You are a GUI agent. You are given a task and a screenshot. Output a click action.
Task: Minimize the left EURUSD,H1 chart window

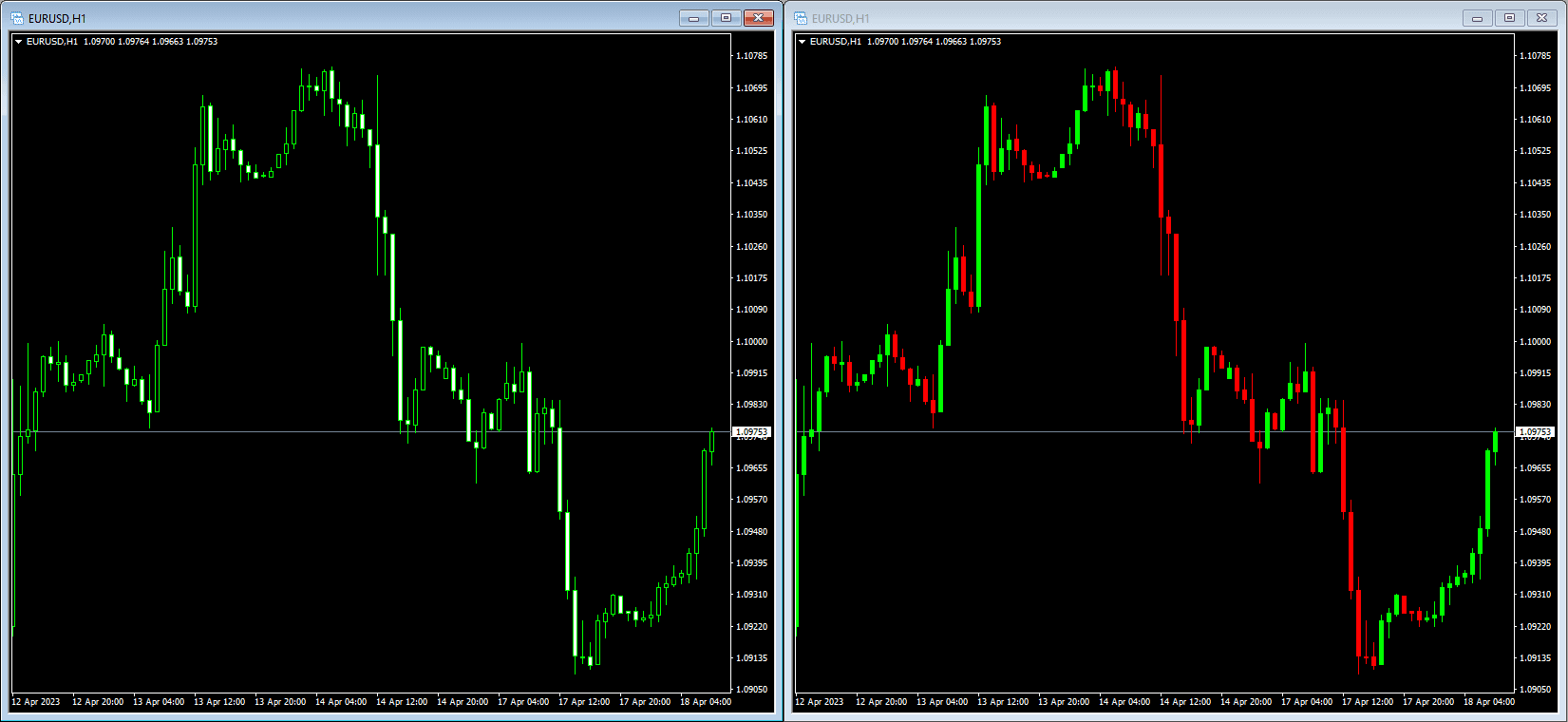[x=694, y=18]
